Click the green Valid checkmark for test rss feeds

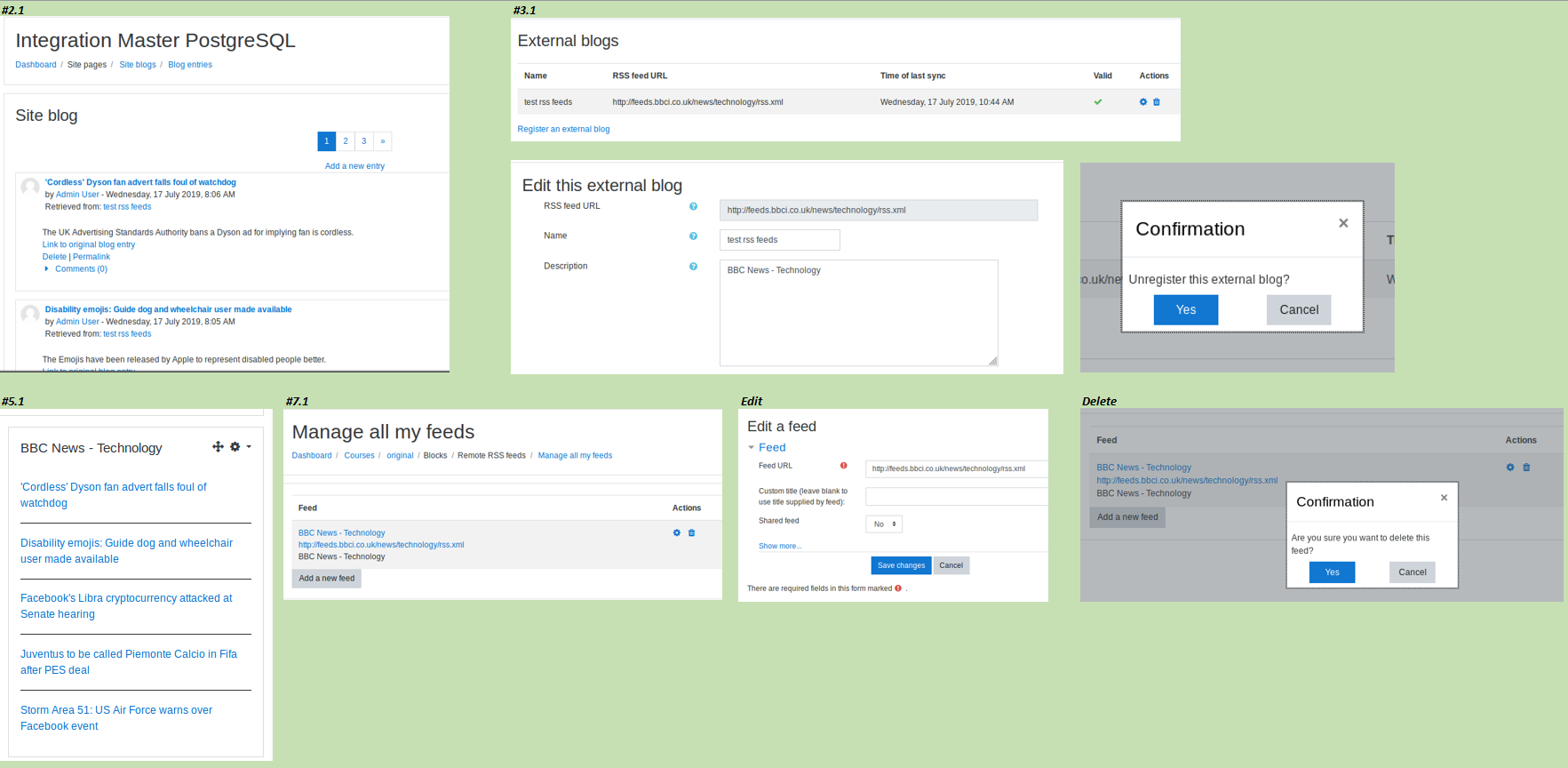[1098, 102]
